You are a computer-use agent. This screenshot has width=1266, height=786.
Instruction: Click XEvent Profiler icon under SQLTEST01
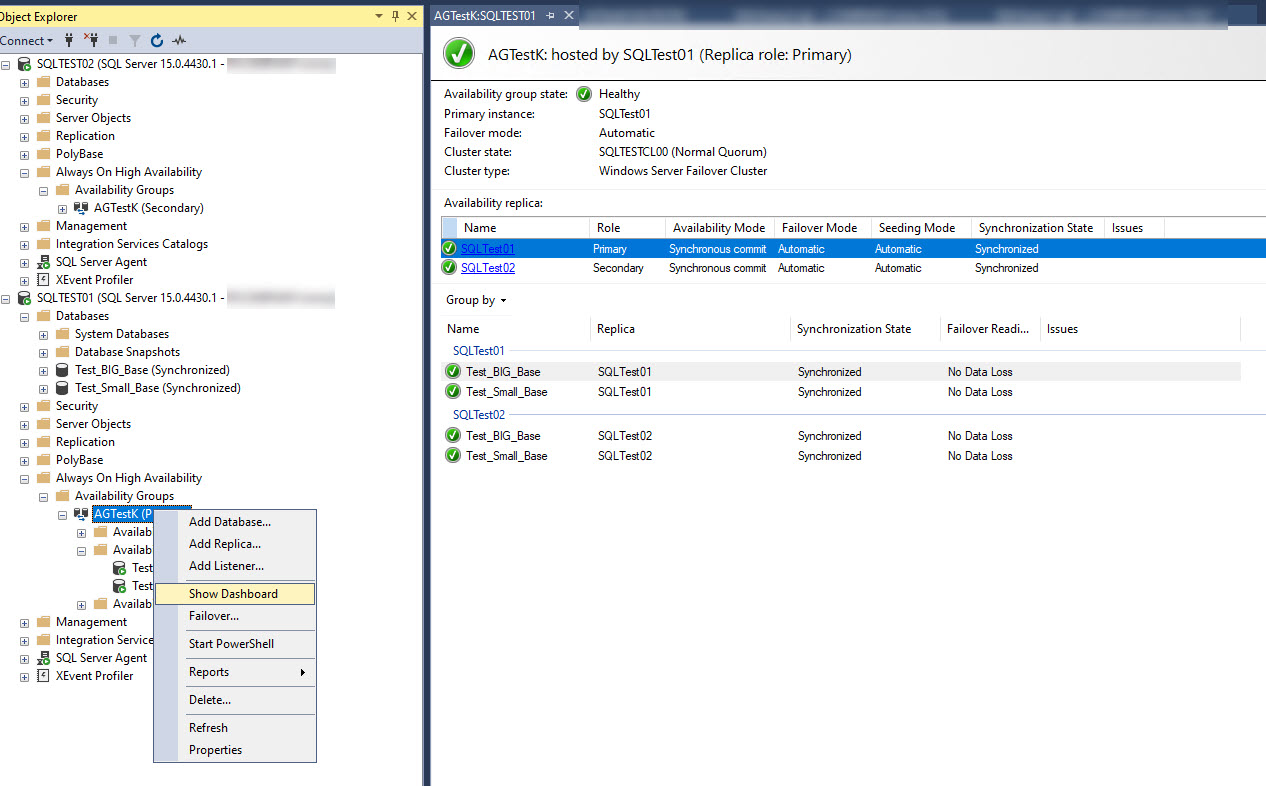(44, 676)
